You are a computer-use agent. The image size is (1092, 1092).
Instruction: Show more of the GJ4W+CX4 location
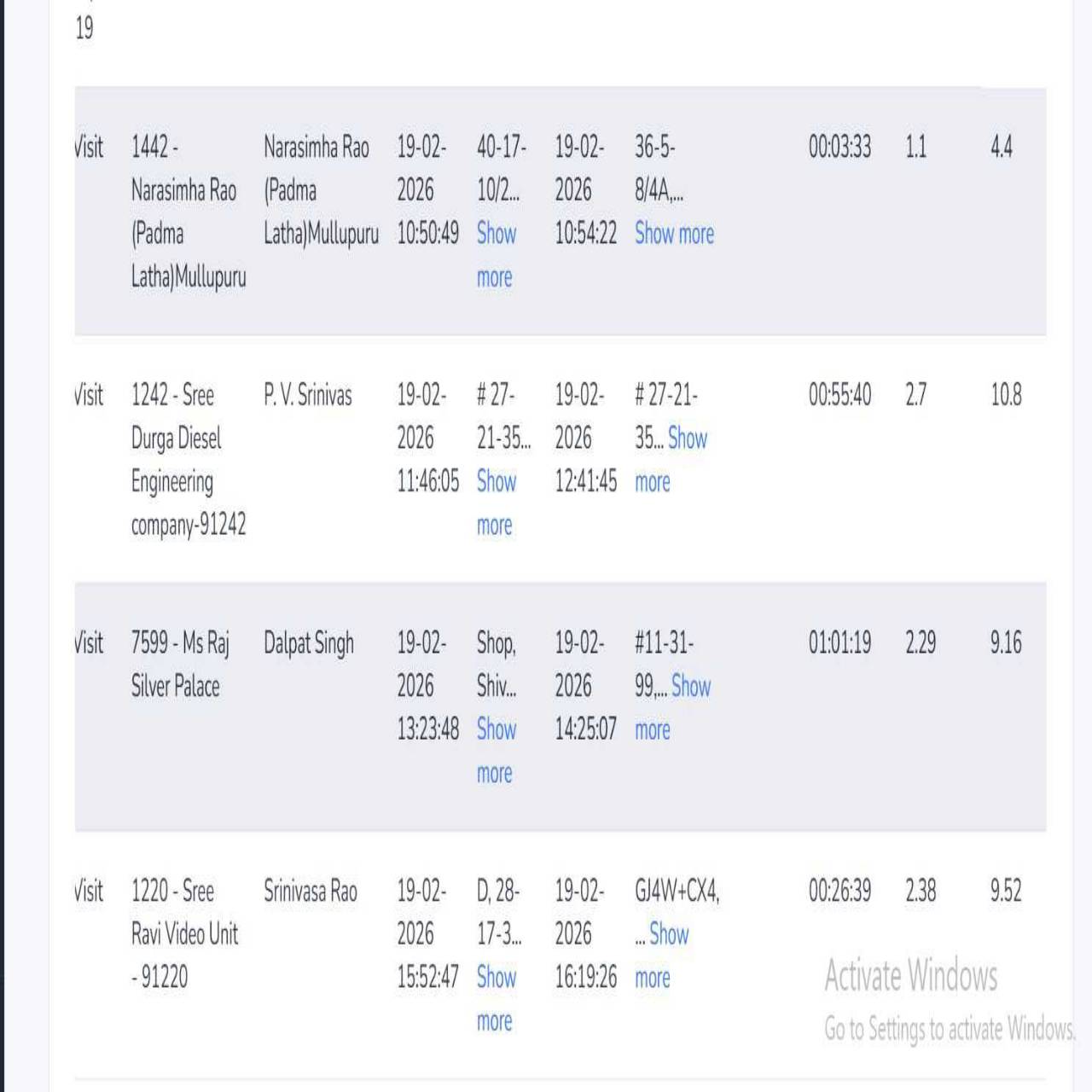(x=668, y=934)
